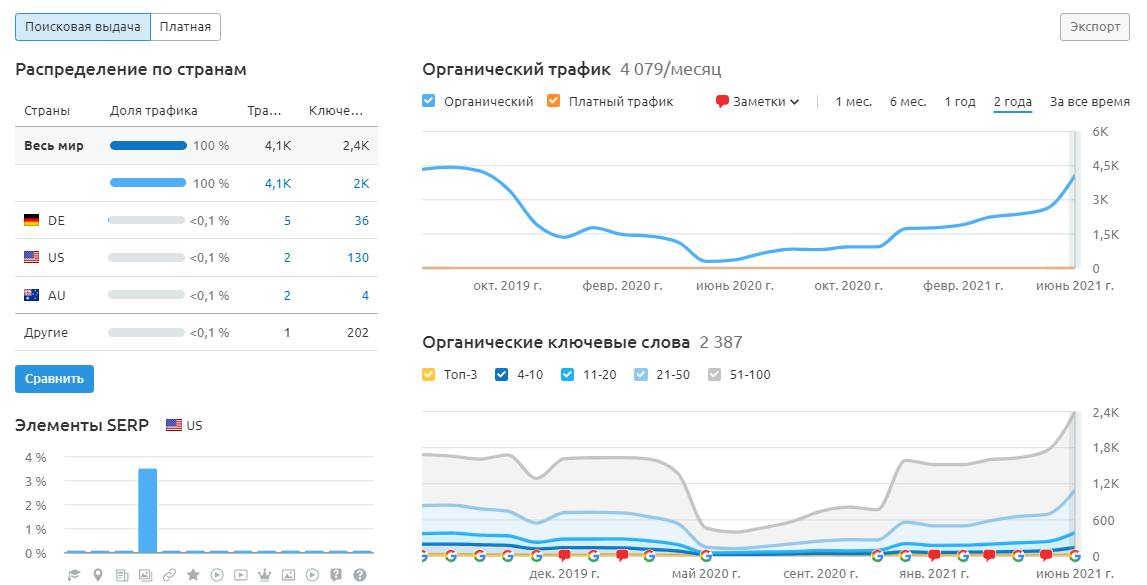Disable the 51-100 keywords checkbox
Screen dimensions: 1147x585
pyautogui.click(x=714, y=375)
